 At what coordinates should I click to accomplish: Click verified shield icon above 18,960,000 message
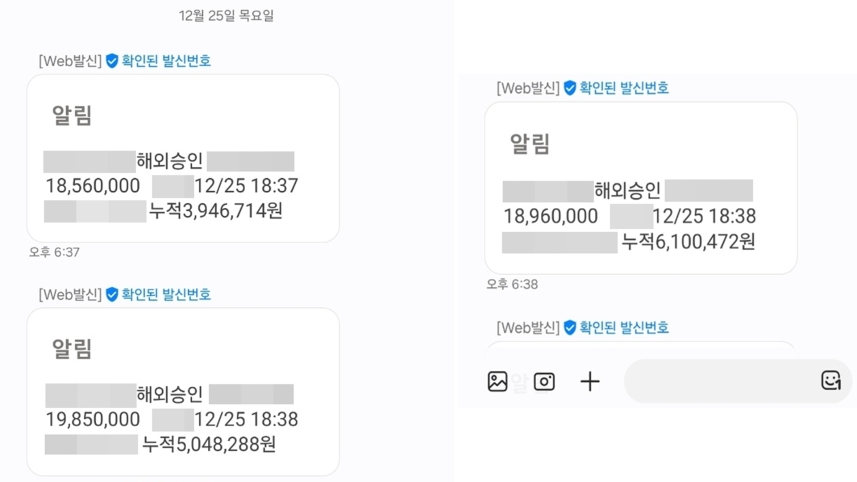point(570,88)
